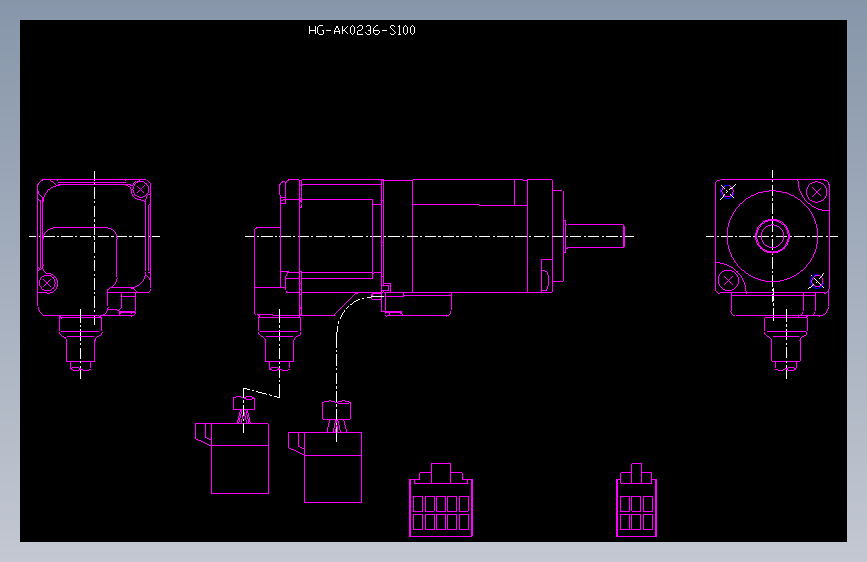Click the bottom-left mounting hole of front view
This screenshot has width=867, height=562.
pos(728,280)
